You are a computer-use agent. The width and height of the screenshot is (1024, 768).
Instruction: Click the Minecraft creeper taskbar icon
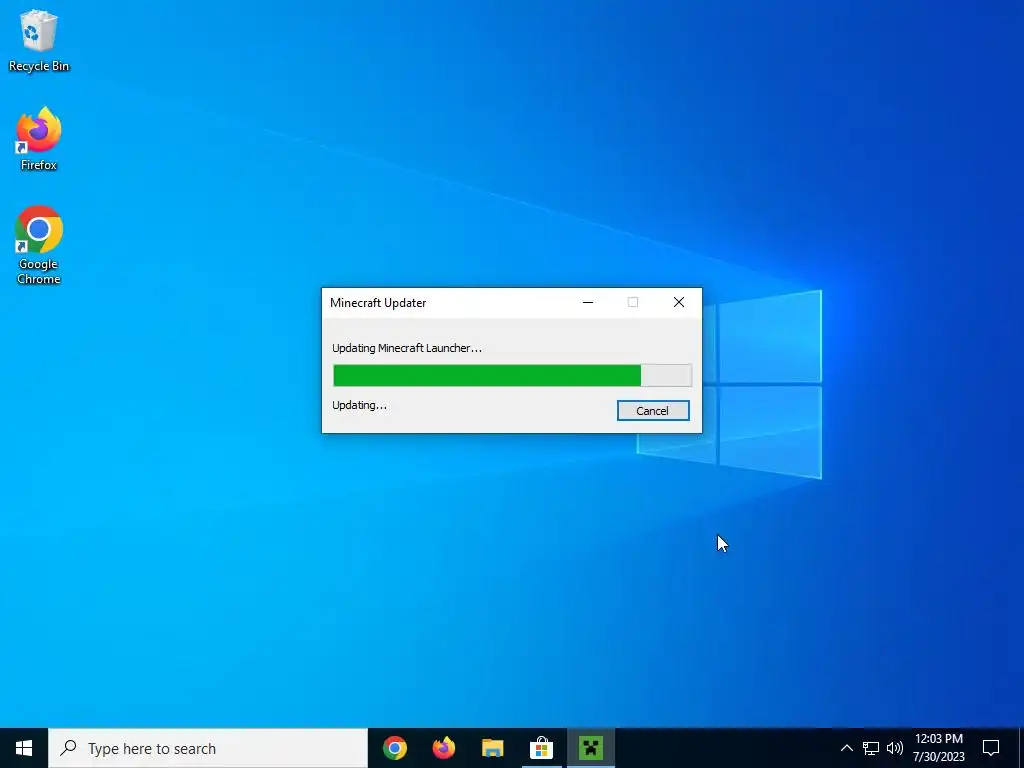(591, 748)
